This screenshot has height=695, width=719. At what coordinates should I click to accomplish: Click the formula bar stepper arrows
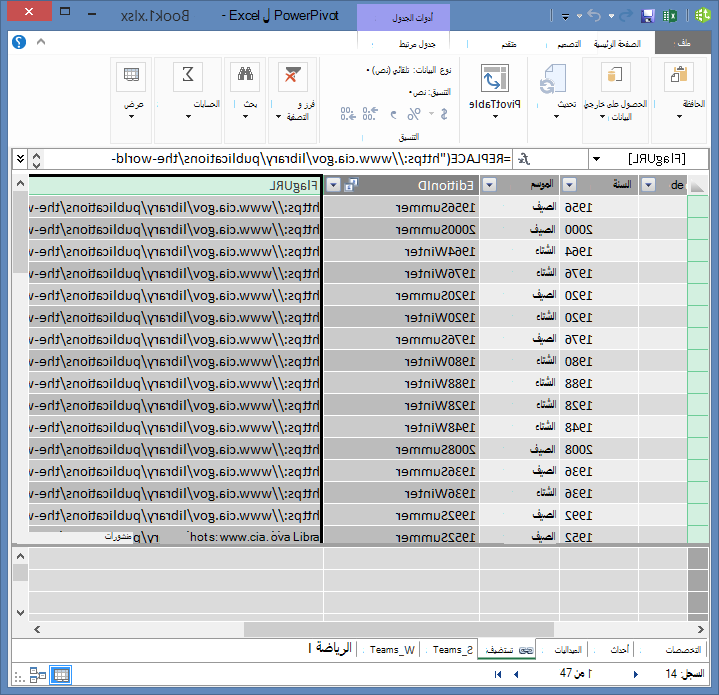[x=37, y=159]
